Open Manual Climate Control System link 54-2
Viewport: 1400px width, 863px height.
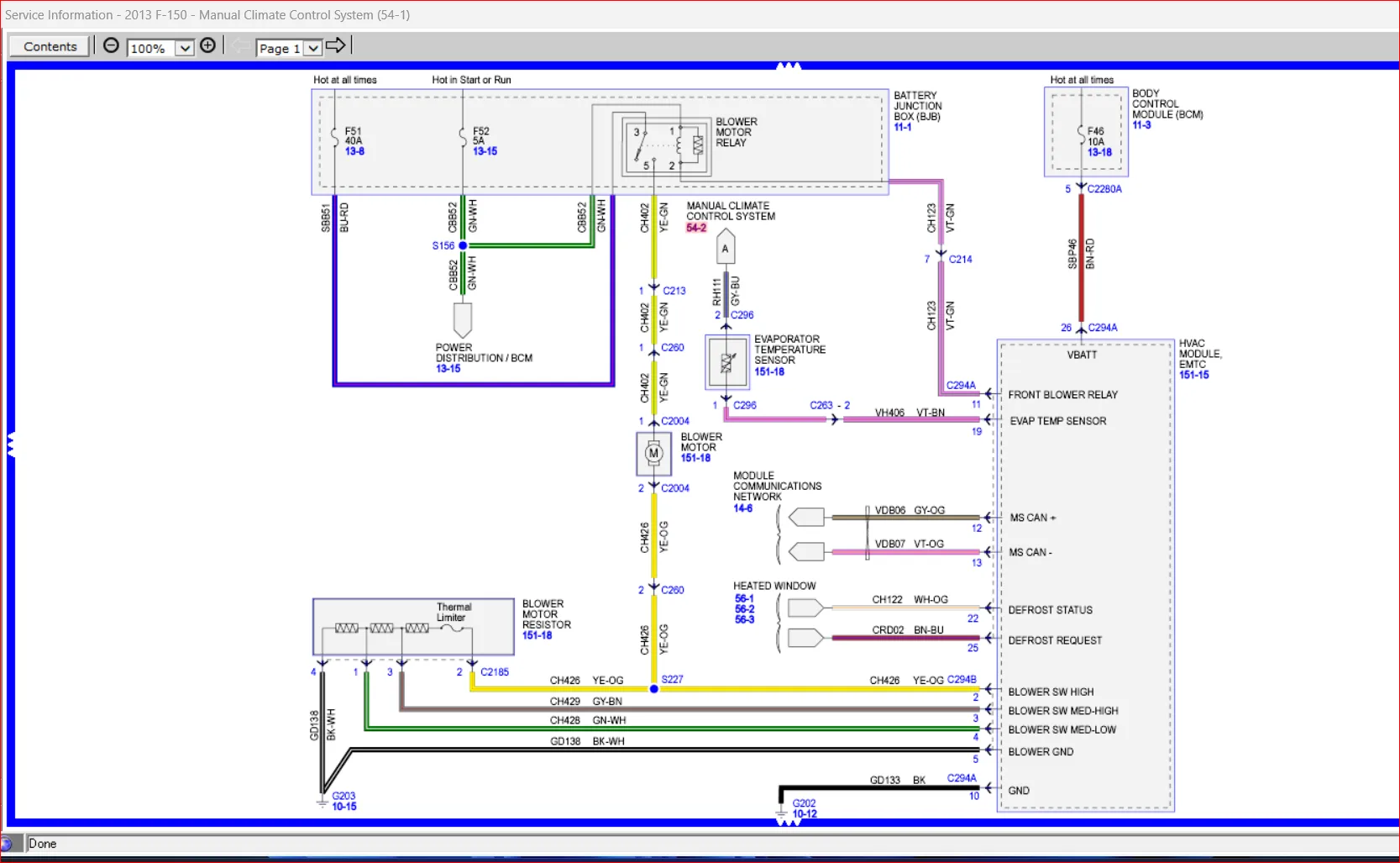pos(696,228)
